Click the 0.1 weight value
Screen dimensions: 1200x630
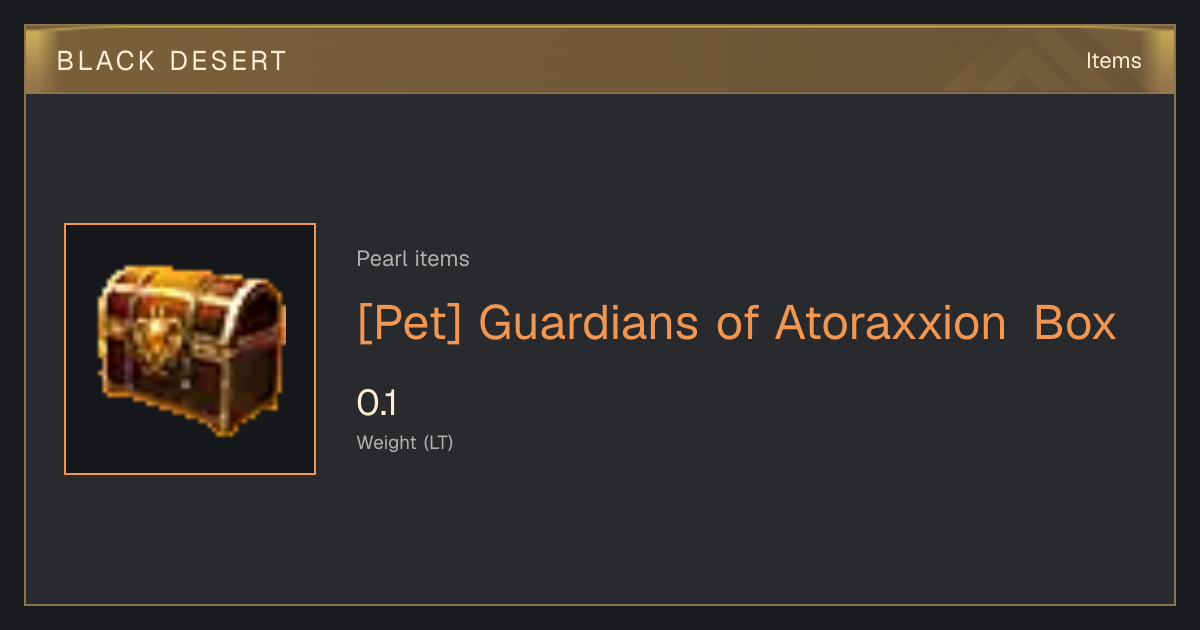tap(377, 404)
